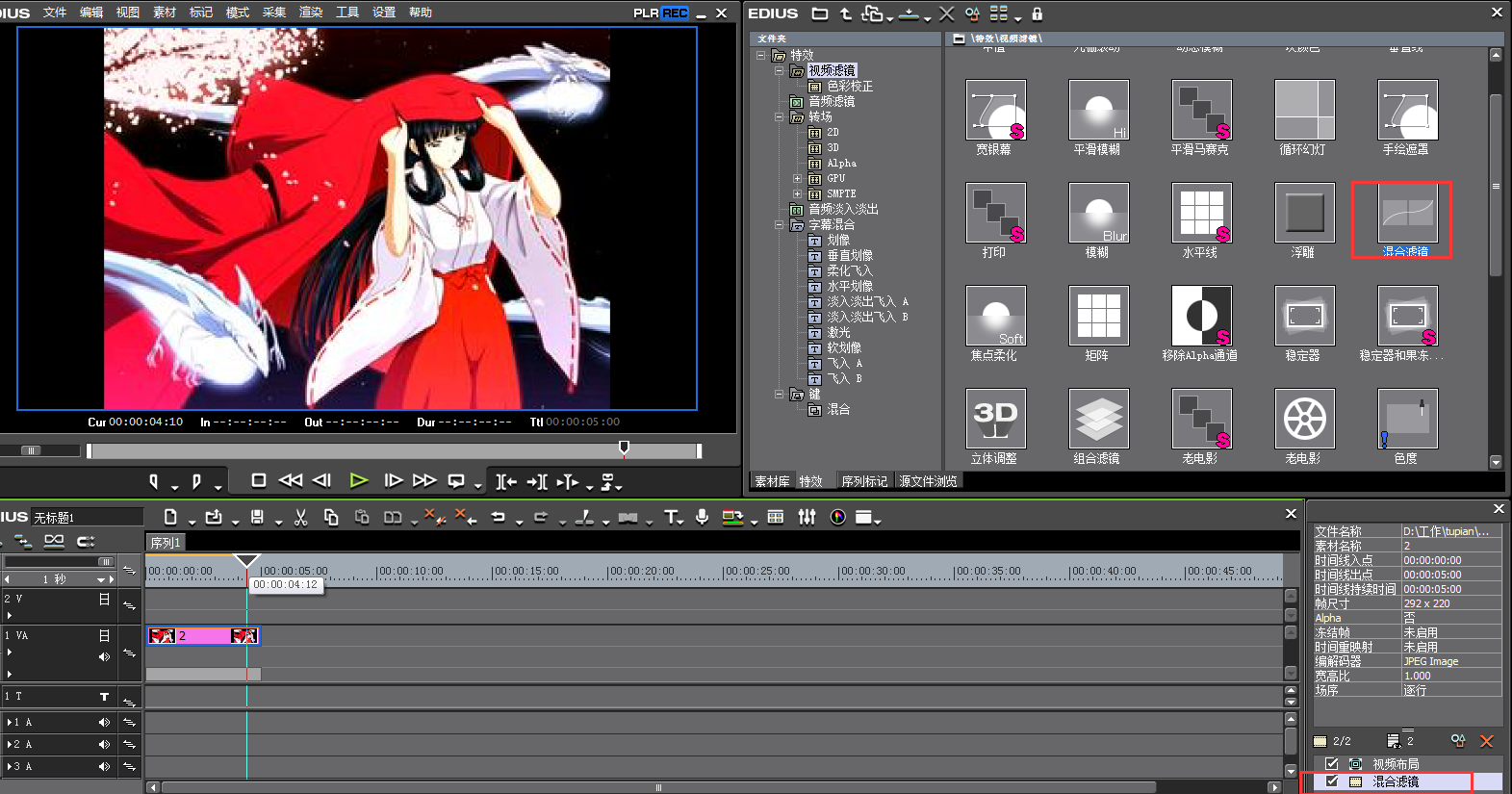Open the audio mixer icon in timeline toolbar

pyautogui.click(x=807, y=518)
